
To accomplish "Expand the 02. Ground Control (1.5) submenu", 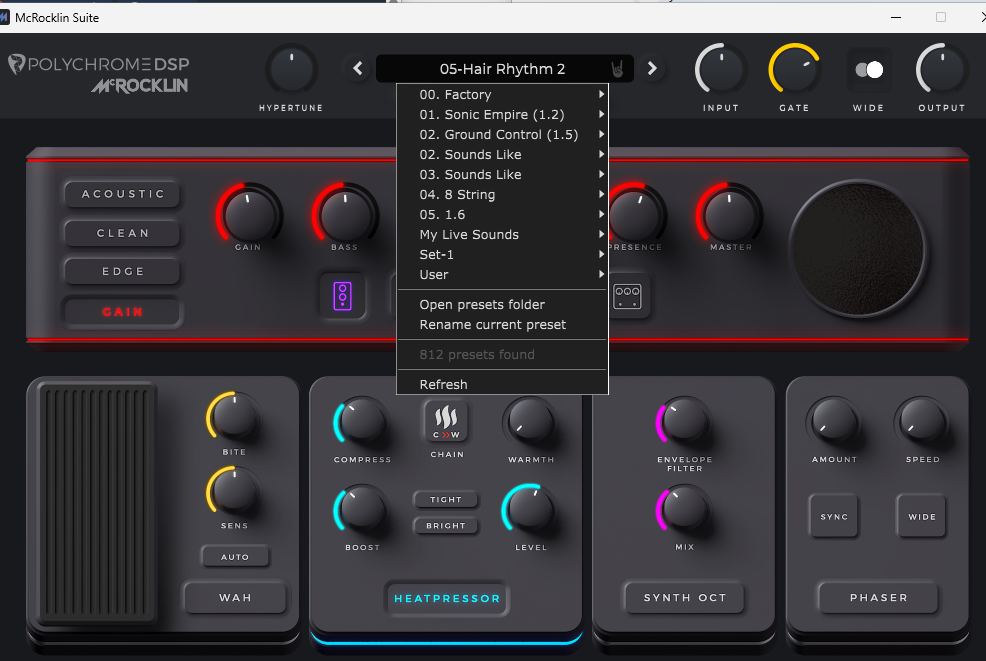I will pos(502,135).
